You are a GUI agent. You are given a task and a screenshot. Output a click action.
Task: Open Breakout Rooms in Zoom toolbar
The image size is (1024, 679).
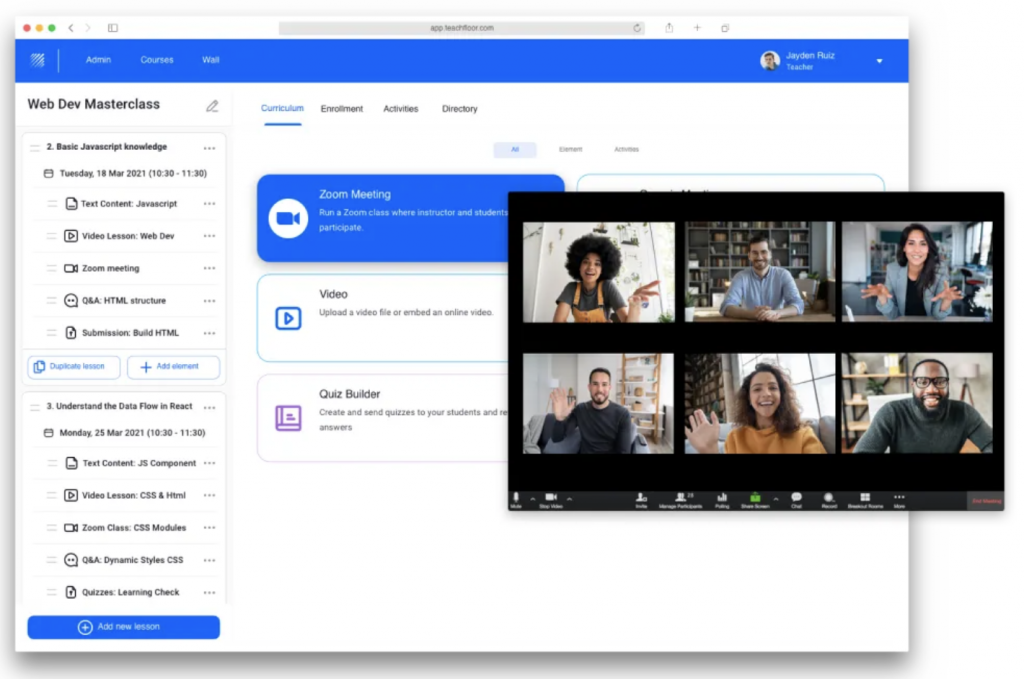point(865,497)
